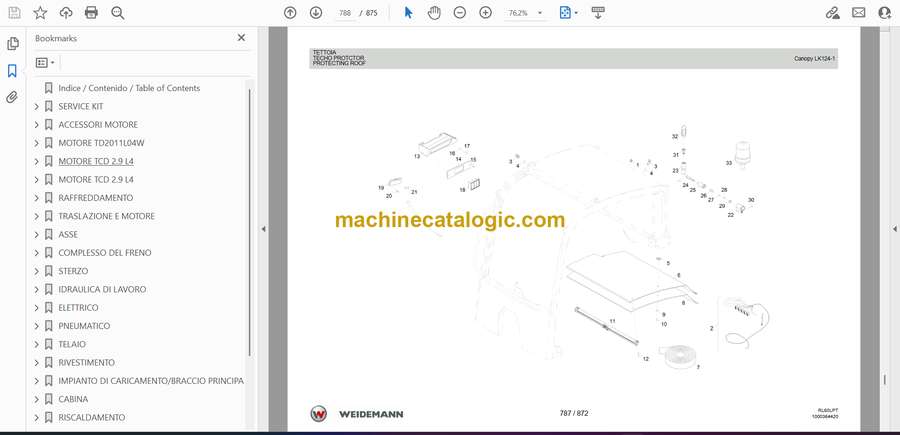Expand the ASSE bookmark
This screenshot has height=435, width=900.
37,235
